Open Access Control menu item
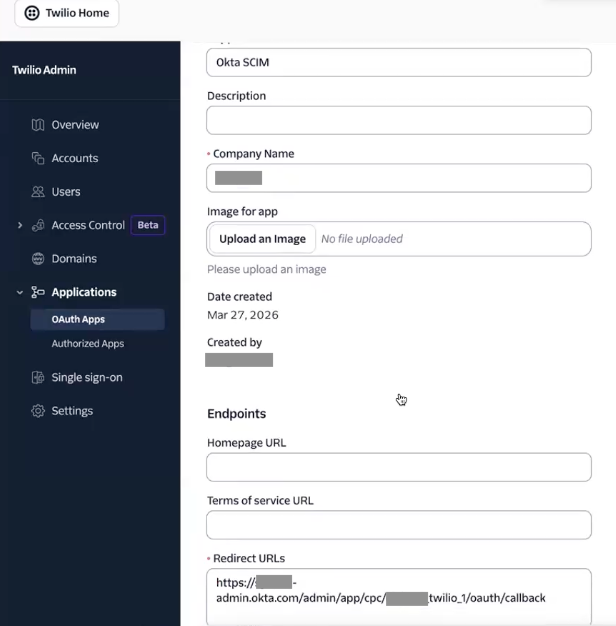616x626 pixels. (88, 225)
